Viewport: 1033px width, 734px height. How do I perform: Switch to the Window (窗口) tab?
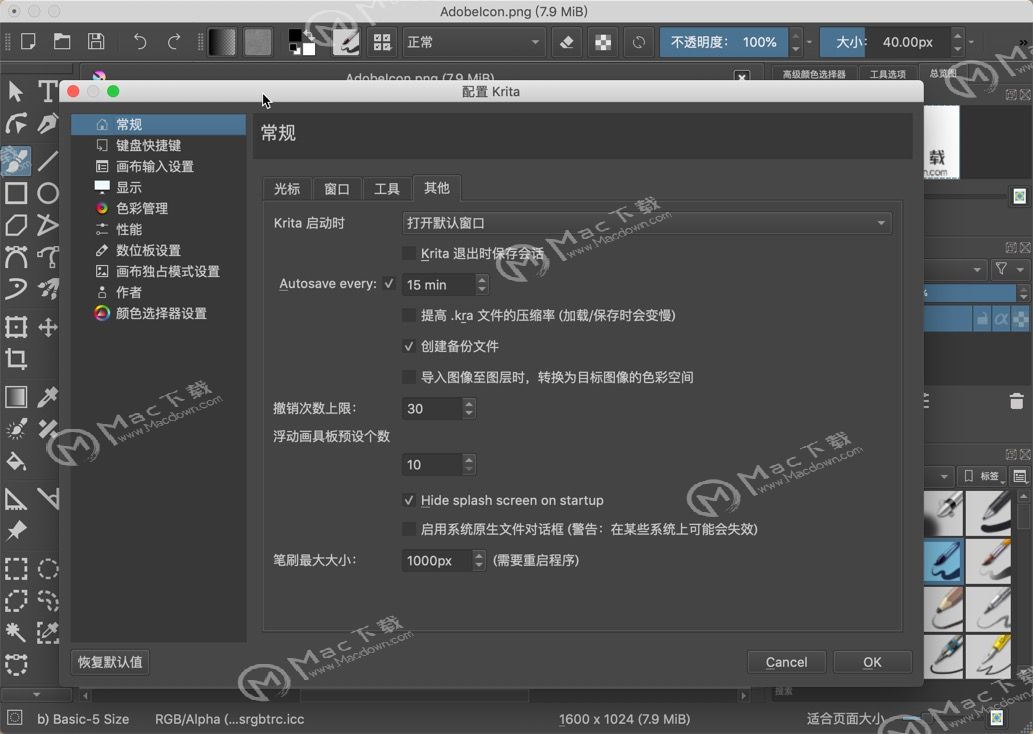[337, 189]
